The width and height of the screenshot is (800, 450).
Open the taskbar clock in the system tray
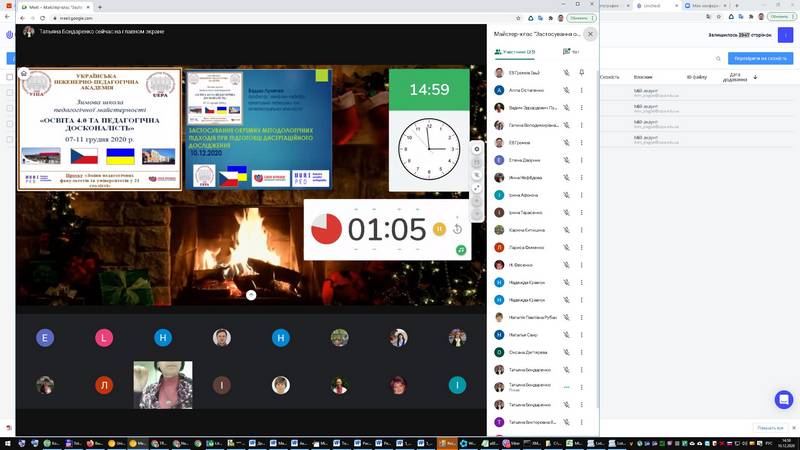point(786,443)
